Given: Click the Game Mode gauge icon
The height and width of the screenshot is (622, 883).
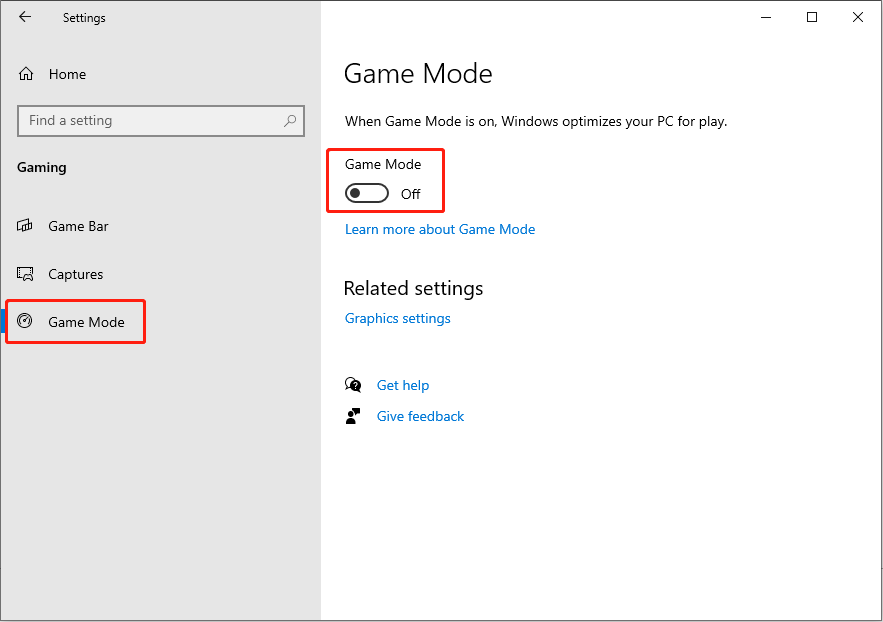Looking at the screenshot, I should [x=26, y=322].
